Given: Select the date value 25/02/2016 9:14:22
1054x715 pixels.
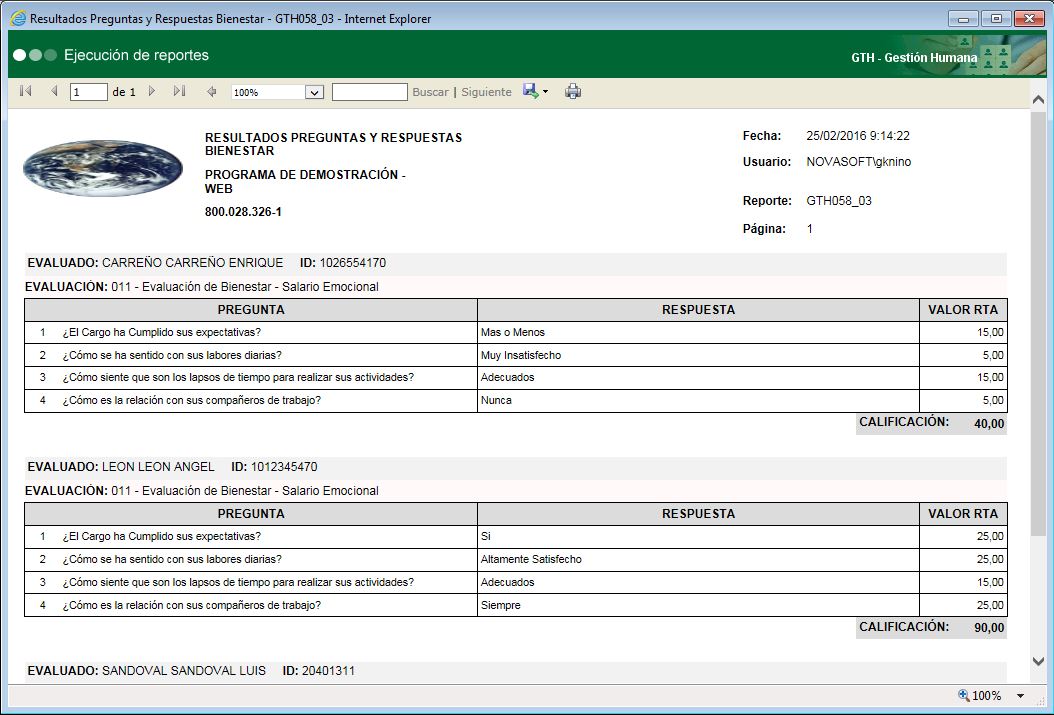Looking at the screenshot, I should point(858,136).
